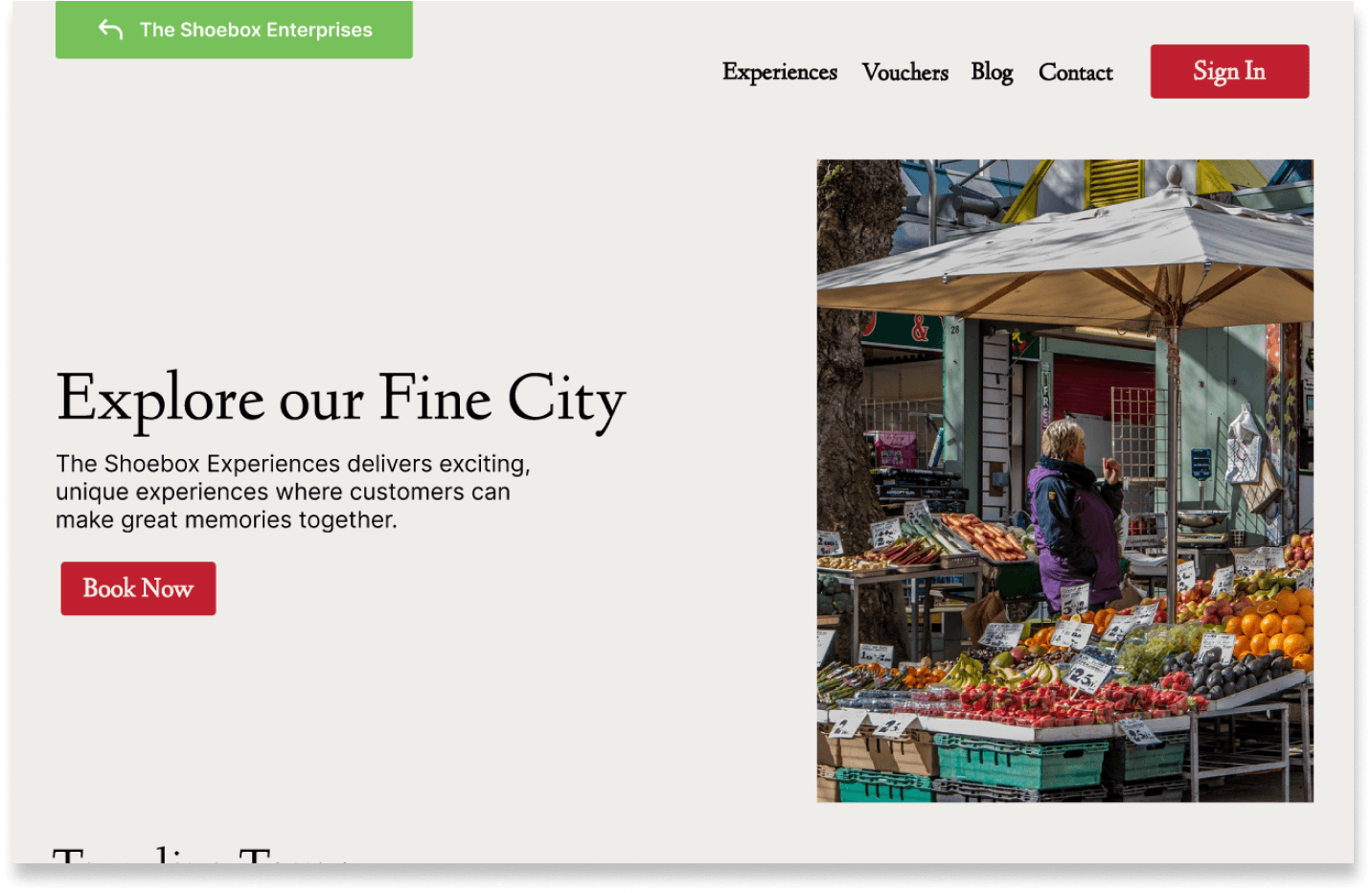Click the word City in the headline
Viewport: 1372px width, 893px height.
pos(566,401)
